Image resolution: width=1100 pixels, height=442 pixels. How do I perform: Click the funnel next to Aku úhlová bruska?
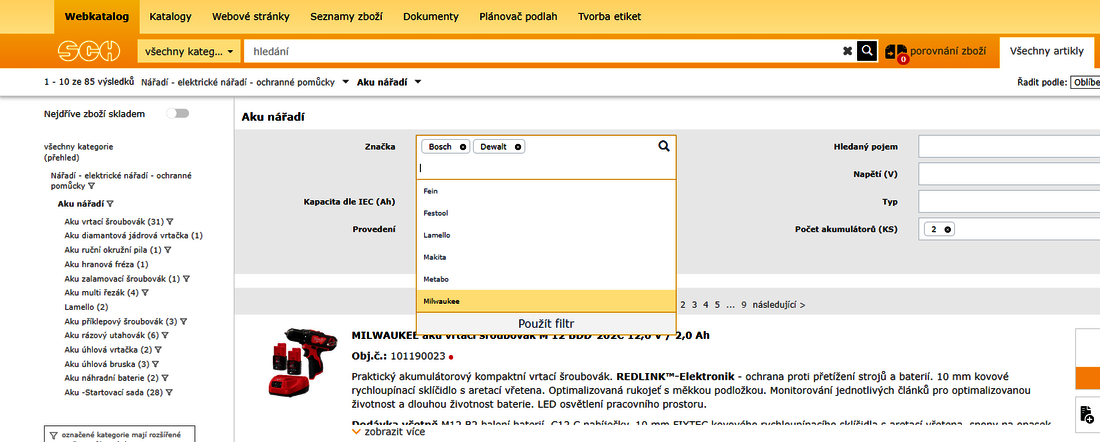156,364
